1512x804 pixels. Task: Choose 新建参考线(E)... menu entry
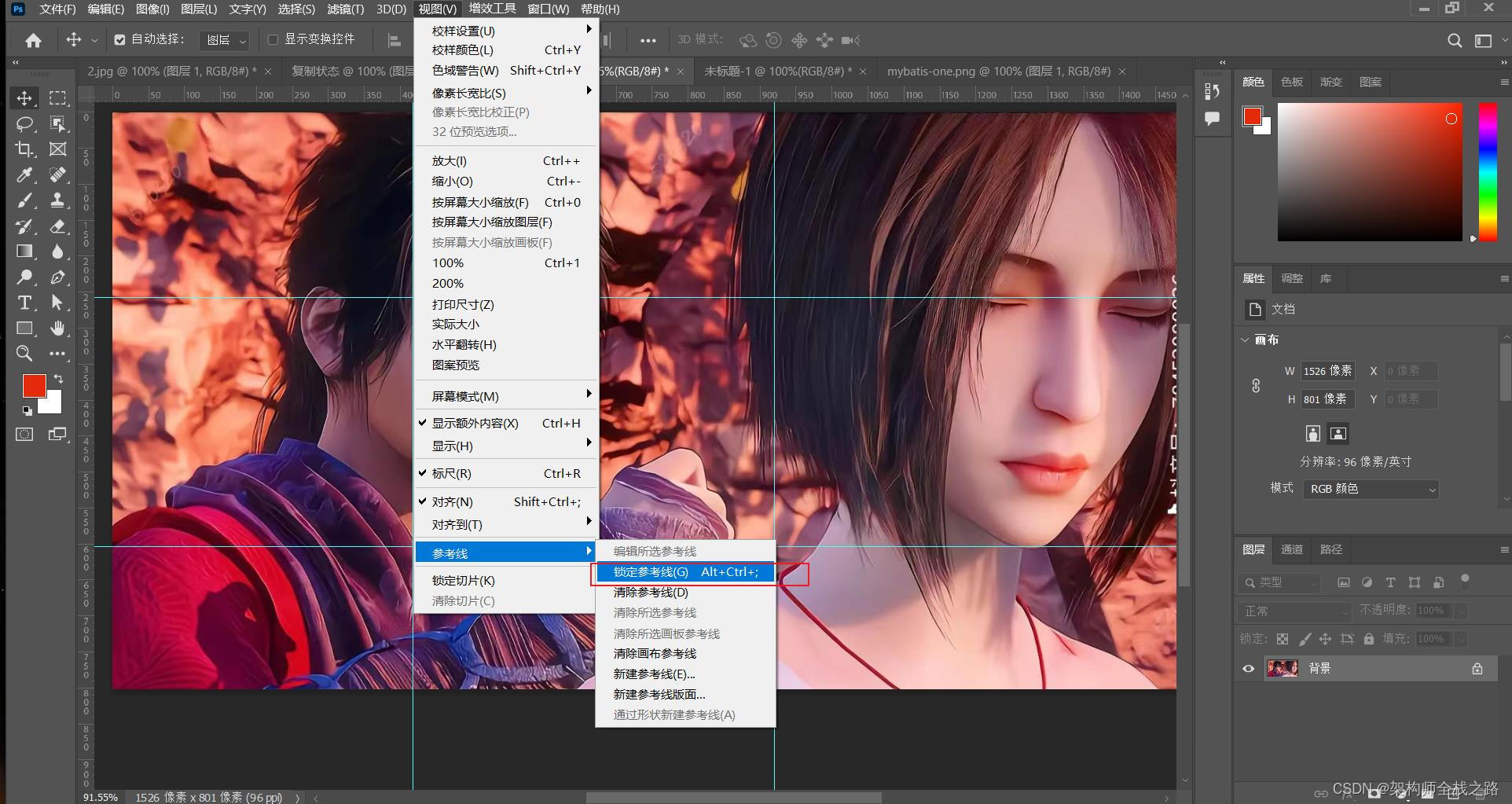(x=685, y=674)
